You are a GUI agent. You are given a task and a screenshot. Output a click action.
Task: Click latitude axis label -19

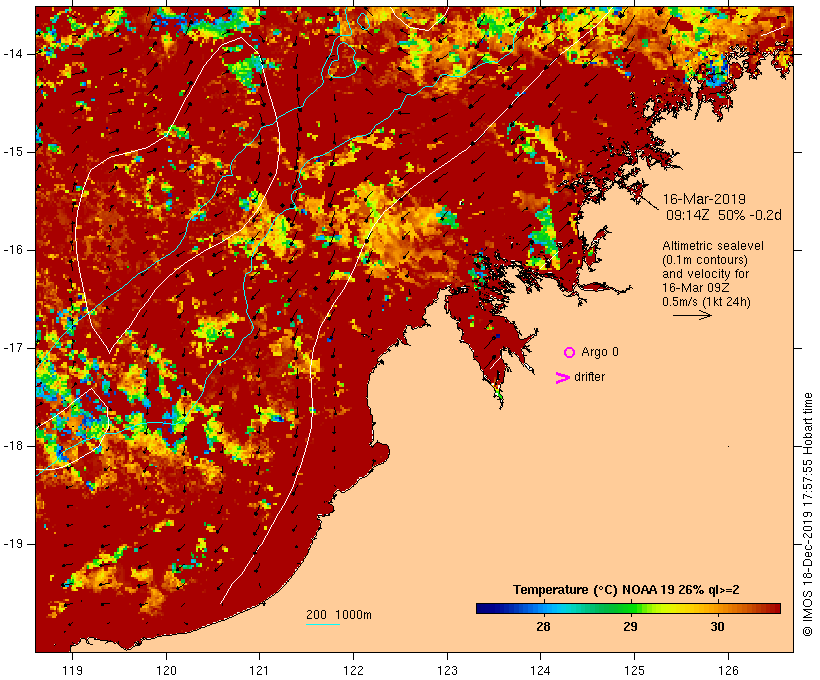tap(13, 544)
